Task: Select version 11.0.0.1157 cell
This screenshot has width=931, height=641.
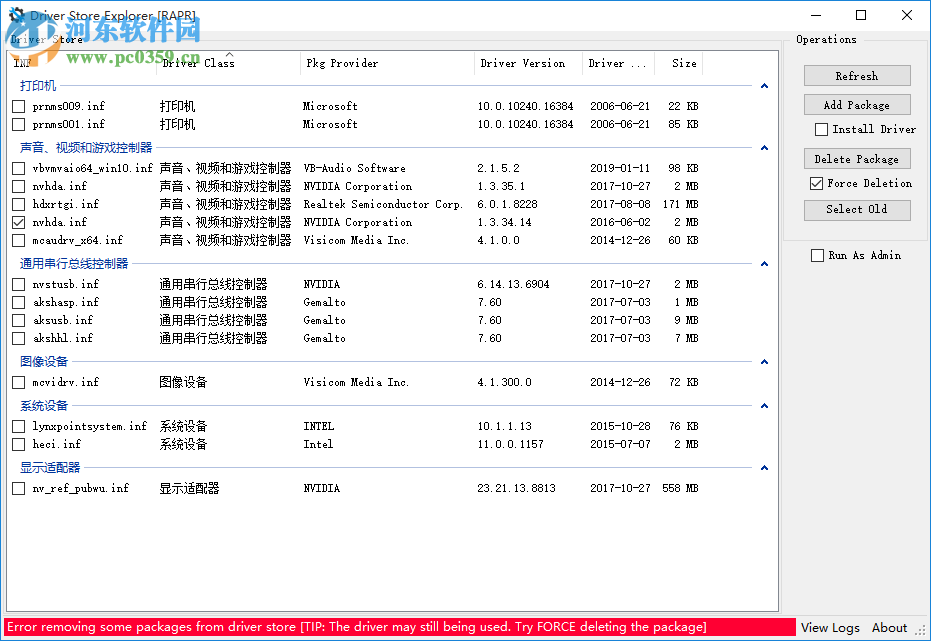Action: pyautogui.click(x=511, y=444)
